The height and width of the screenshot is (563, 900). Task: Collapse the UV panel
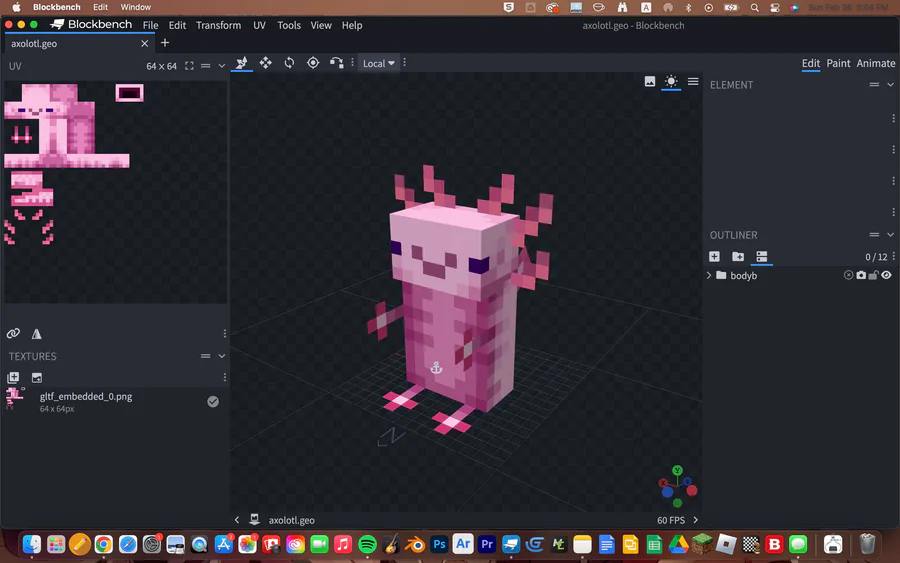222,66
